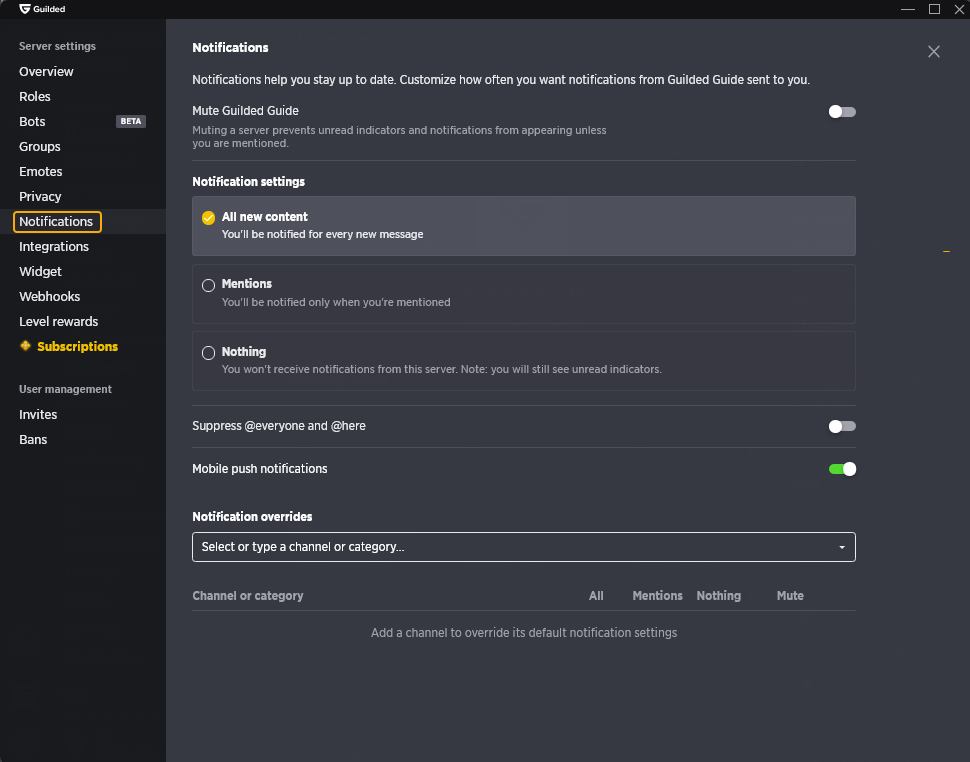Open Bans under User management
The height and width of the screenshot is (762, 970).
[33, 440]
